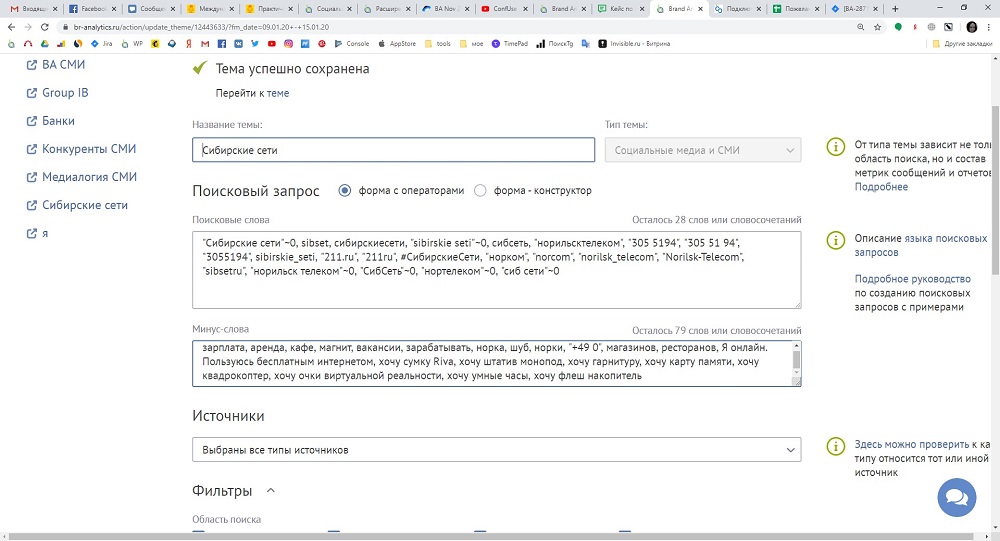Screen dimensions: 1000x541
Task: Click info icon beside sources hint
Action: tap(835, 446)
